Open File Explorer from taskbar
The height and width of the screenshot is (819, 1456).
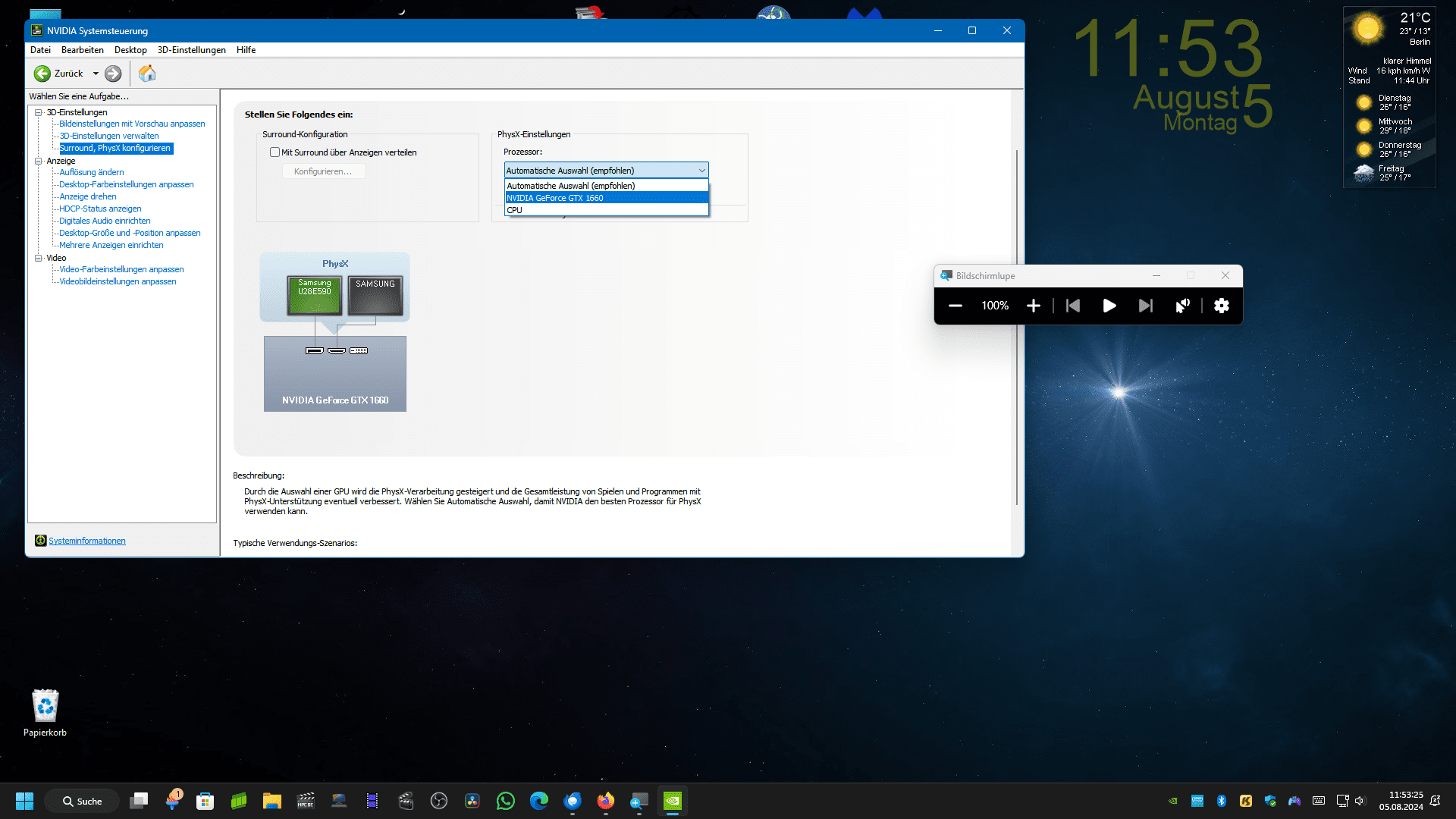pyautogui.click(x=271, y=801)
